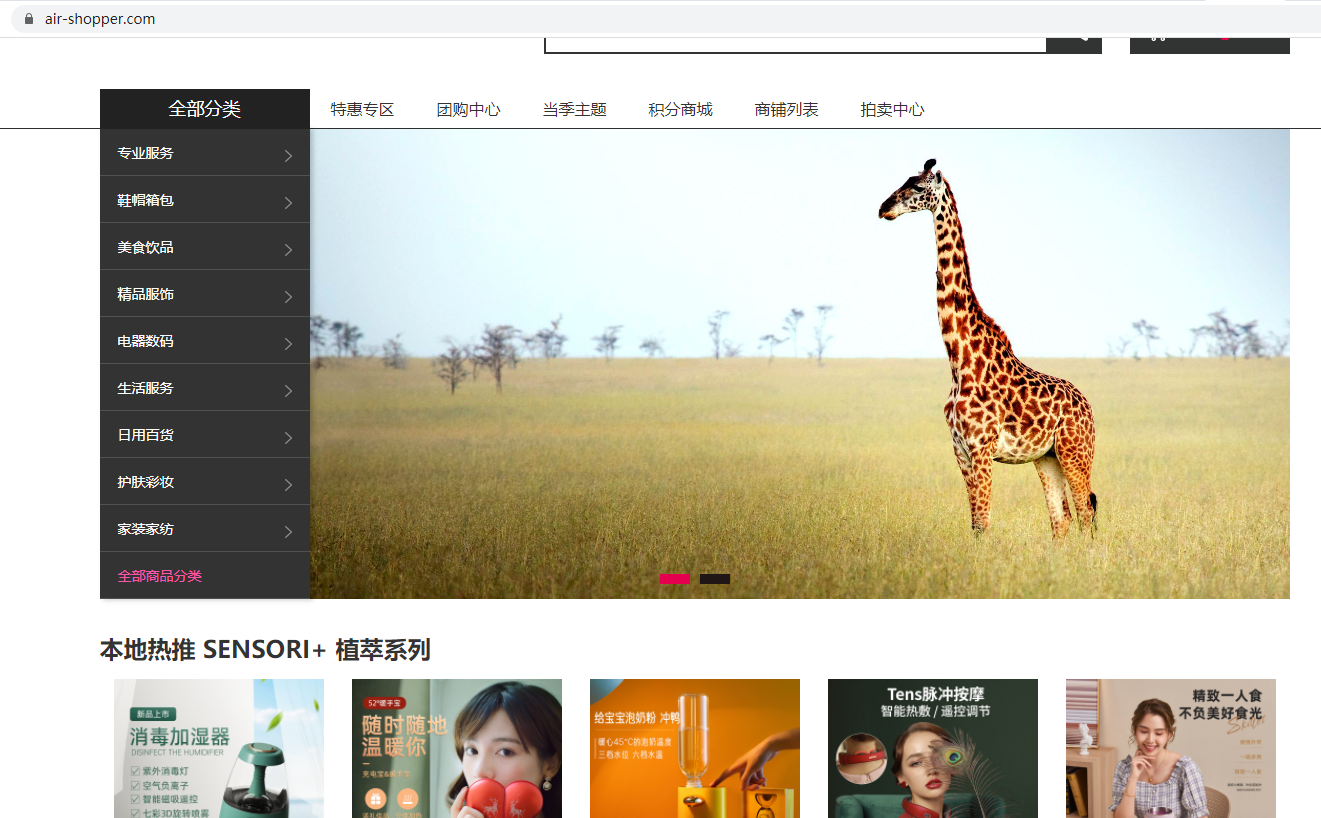Click the 全部商品分类 link

160,576
